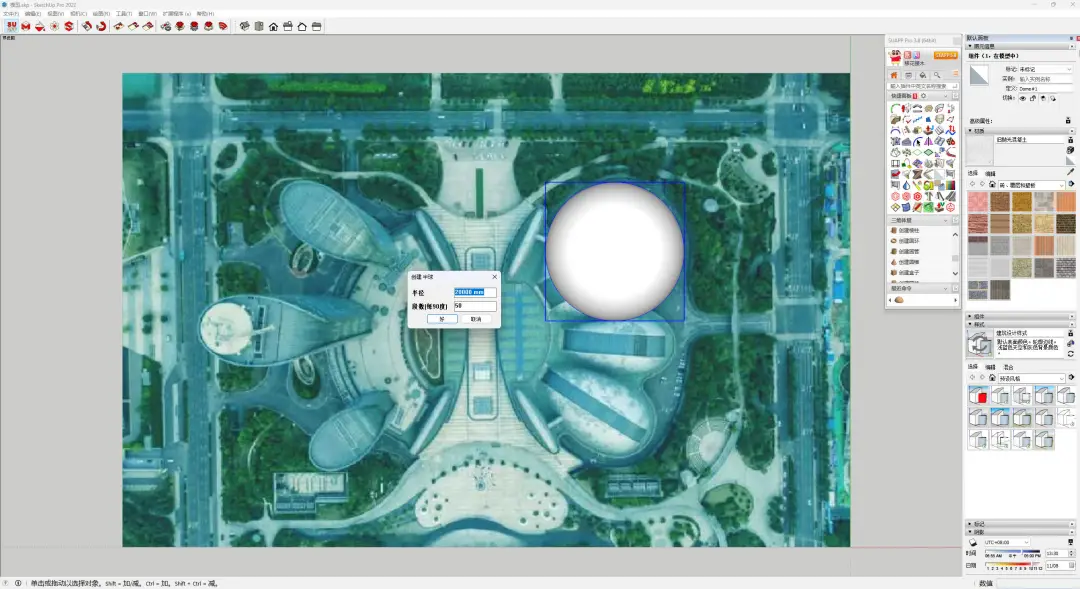
Task: Click the house-shaped view icon in the toolbar
Action: coord(273,26)
